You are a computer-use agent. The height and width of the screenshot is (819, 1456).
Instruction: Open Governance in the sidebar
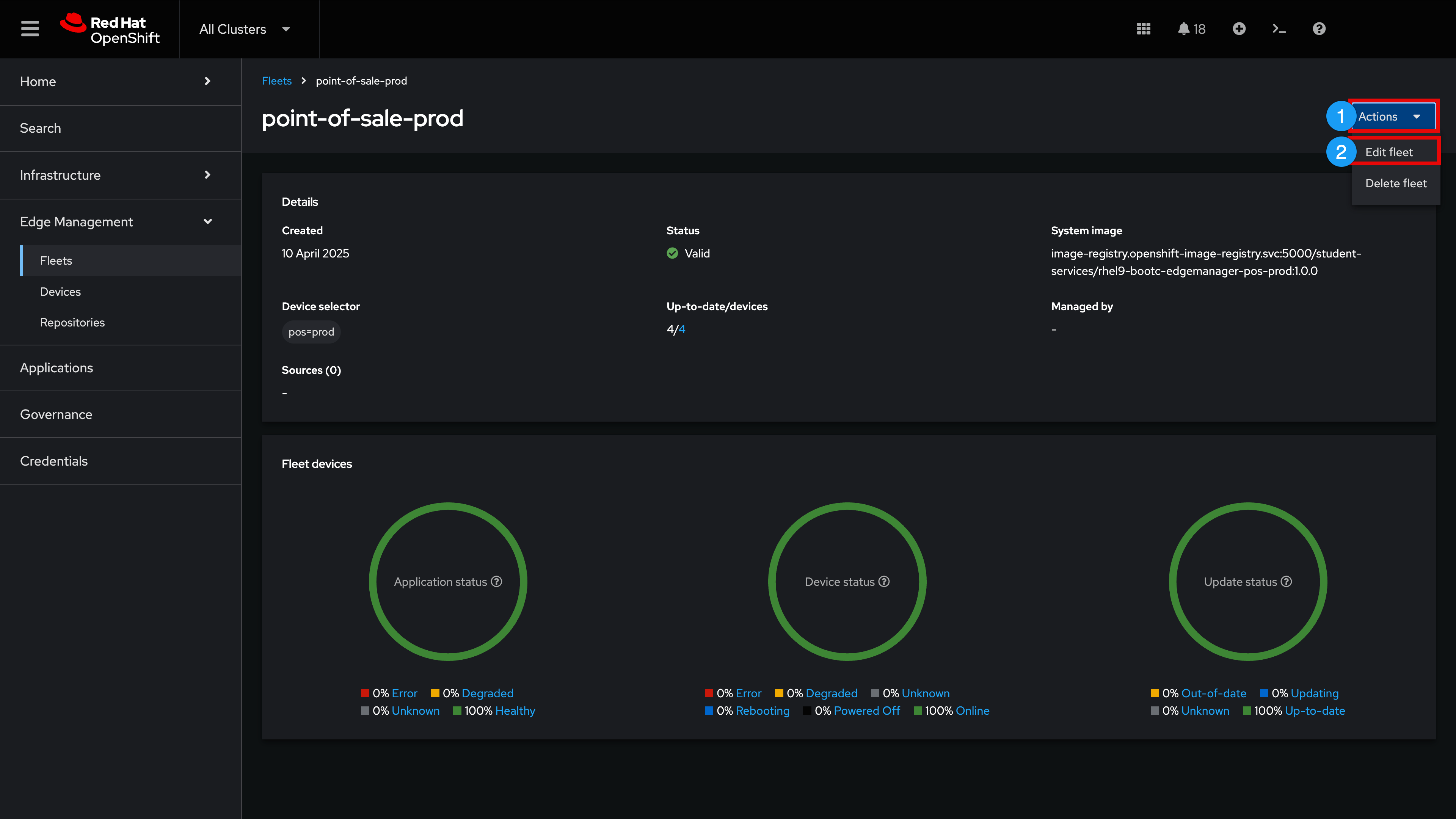(x=121, y=414)
